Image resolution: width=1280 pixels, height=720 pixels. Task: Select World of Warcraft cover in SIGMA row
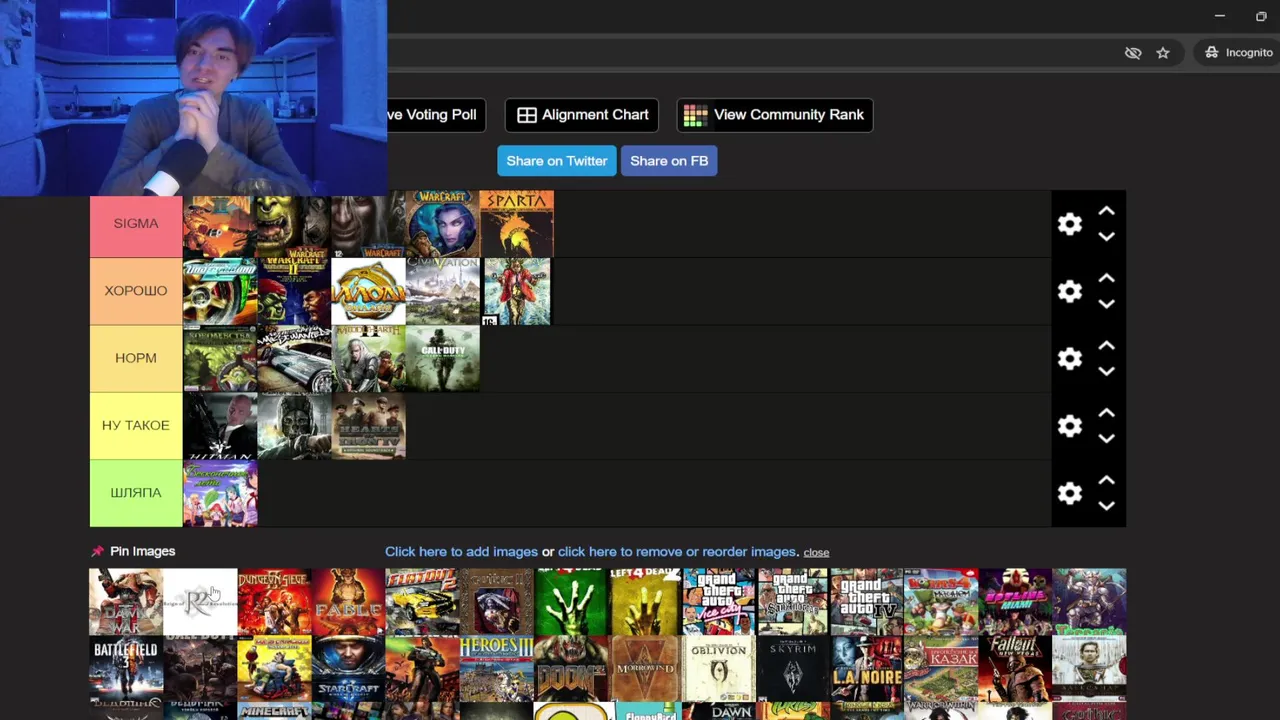click(442, 224)
